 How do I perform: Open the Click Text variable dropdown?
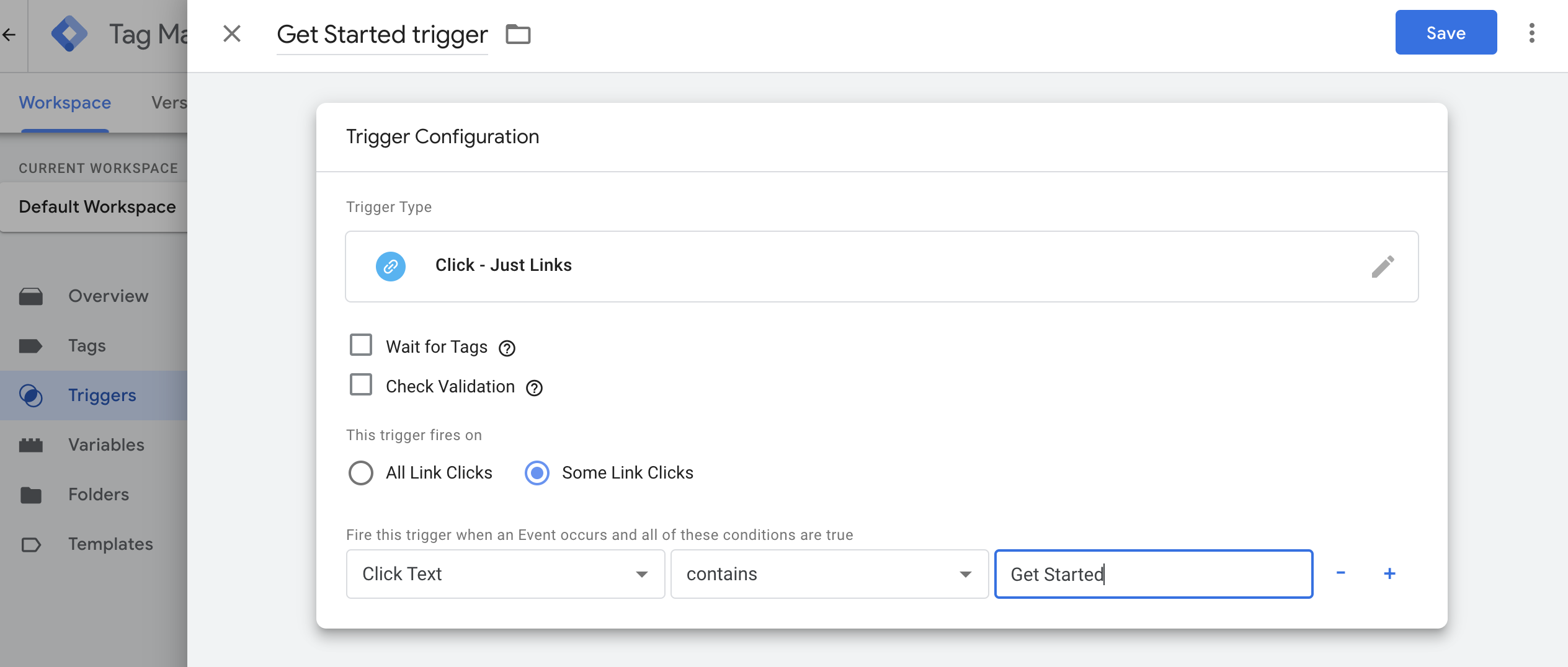(505, 574)
